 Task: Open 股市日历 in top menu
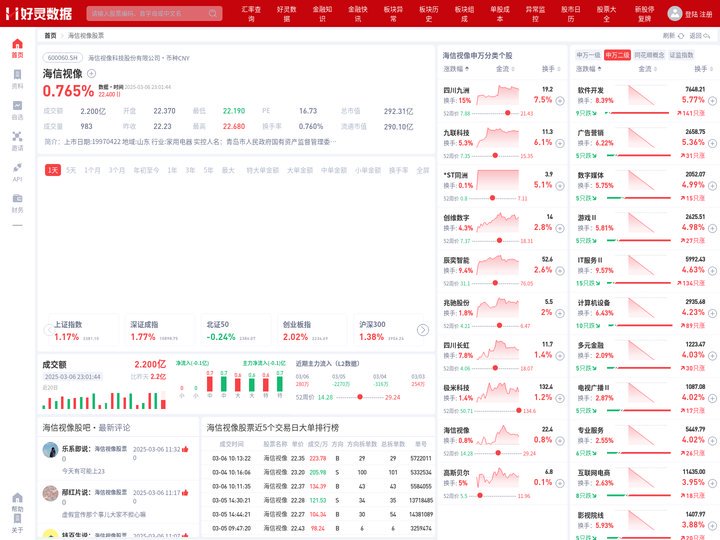pyautogui.click(x=570, y=14)
